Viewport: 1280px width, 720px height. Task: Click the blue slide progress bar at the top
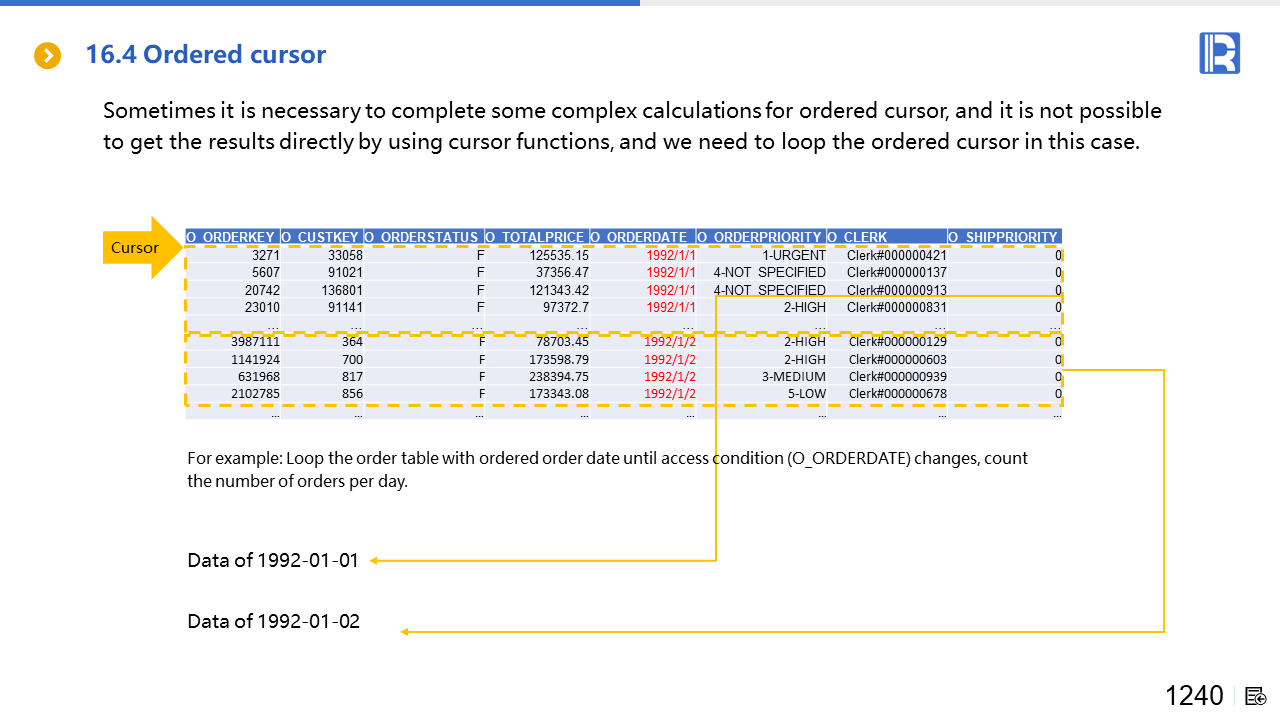point(320,3)
